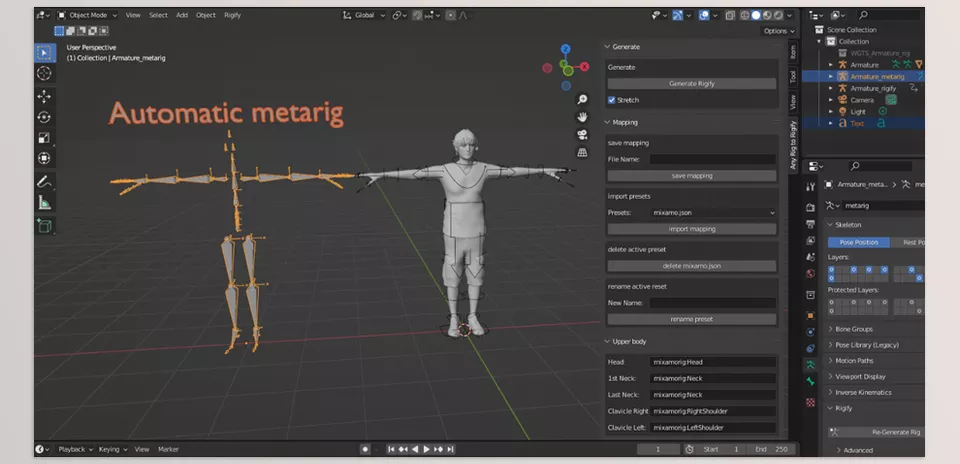Select the Select Box tool
Screen dimensions: 960x464
(45, 53)
